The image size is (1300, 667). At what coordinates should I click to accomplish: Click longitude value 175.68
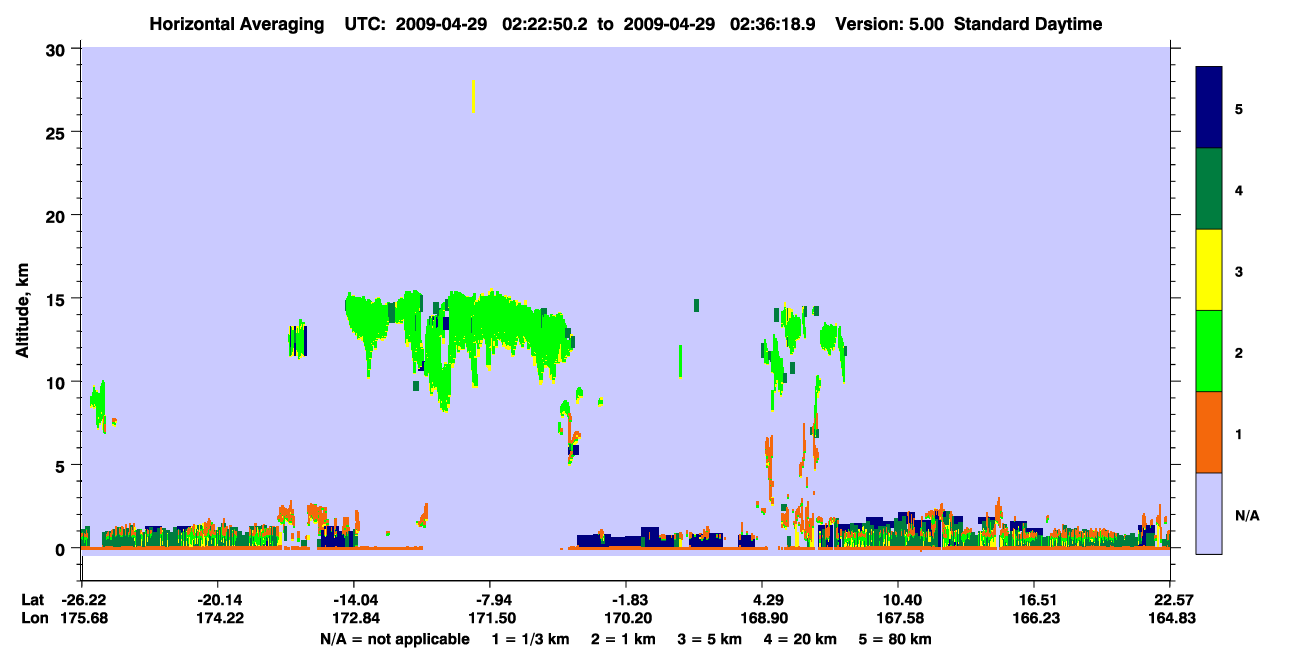tap(82, 618)
